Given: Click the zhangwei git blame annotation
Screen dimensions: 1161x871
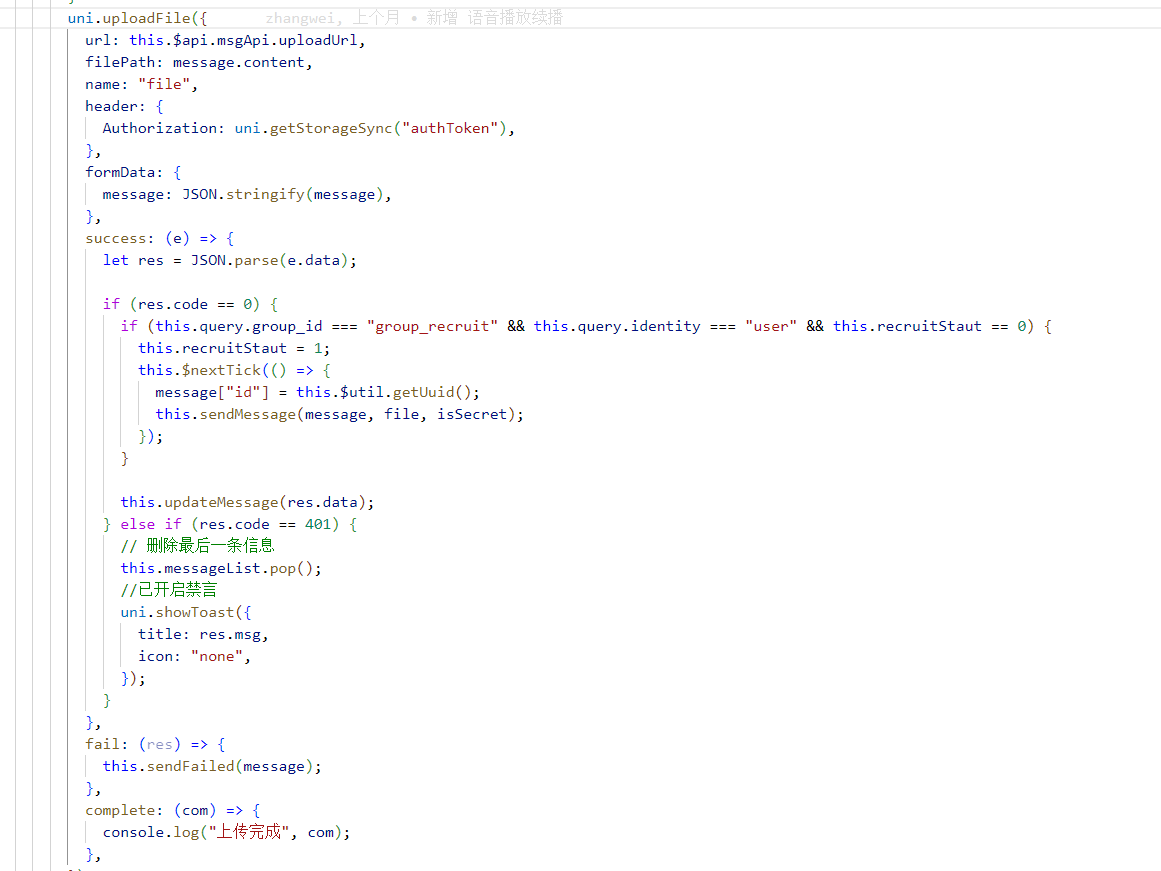Looking at the screenshot, I should [414, 18].
